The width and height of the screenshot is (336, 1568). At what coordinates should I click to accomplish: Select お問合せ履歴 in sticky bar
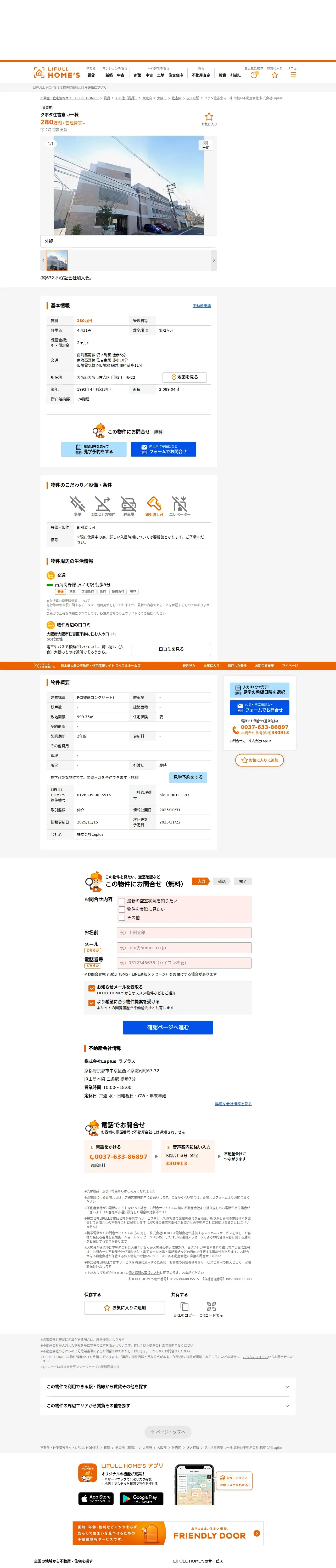264,666
